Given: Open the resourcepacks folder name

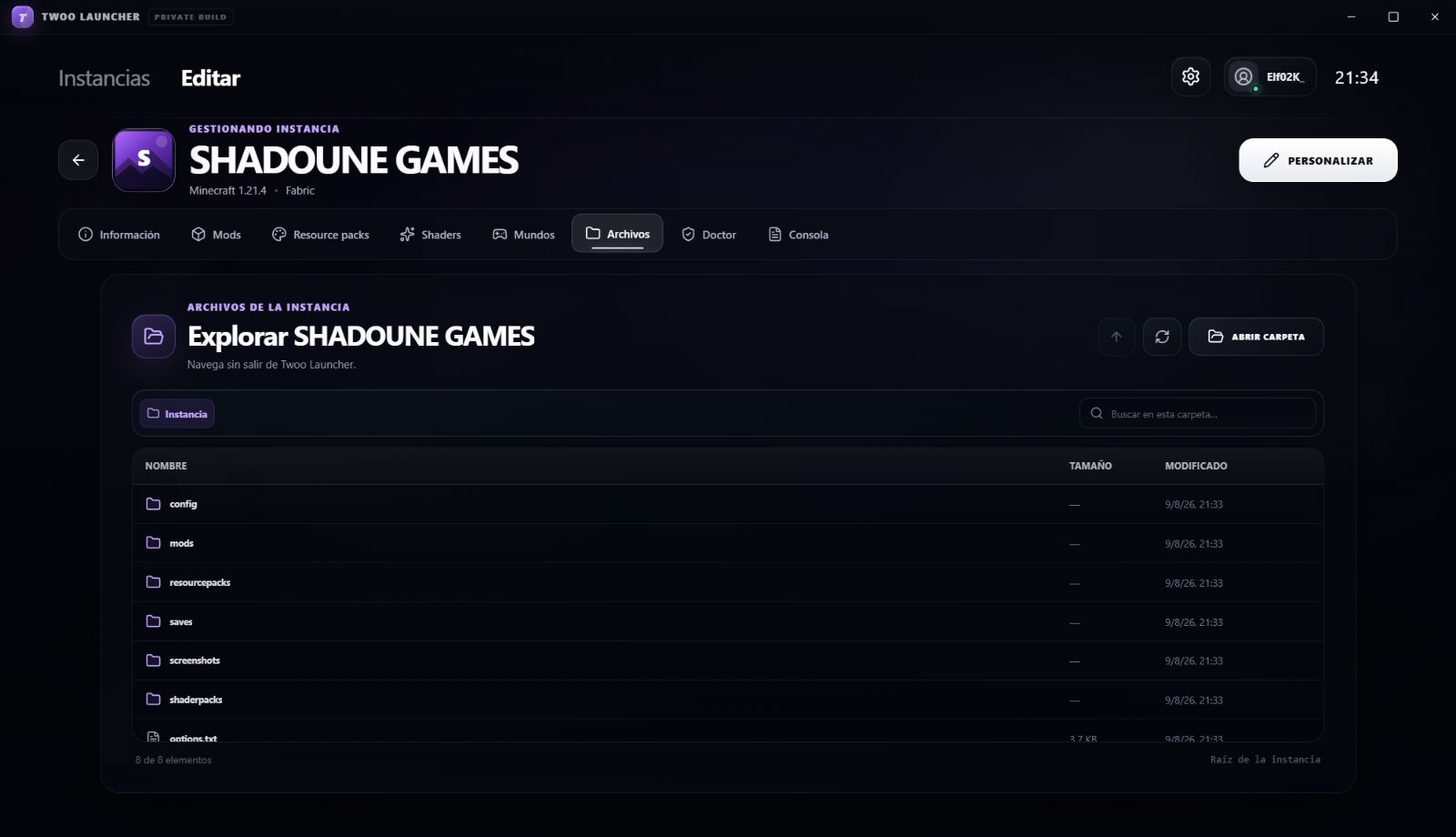Looking at the screenshot, I should (200, 582).
